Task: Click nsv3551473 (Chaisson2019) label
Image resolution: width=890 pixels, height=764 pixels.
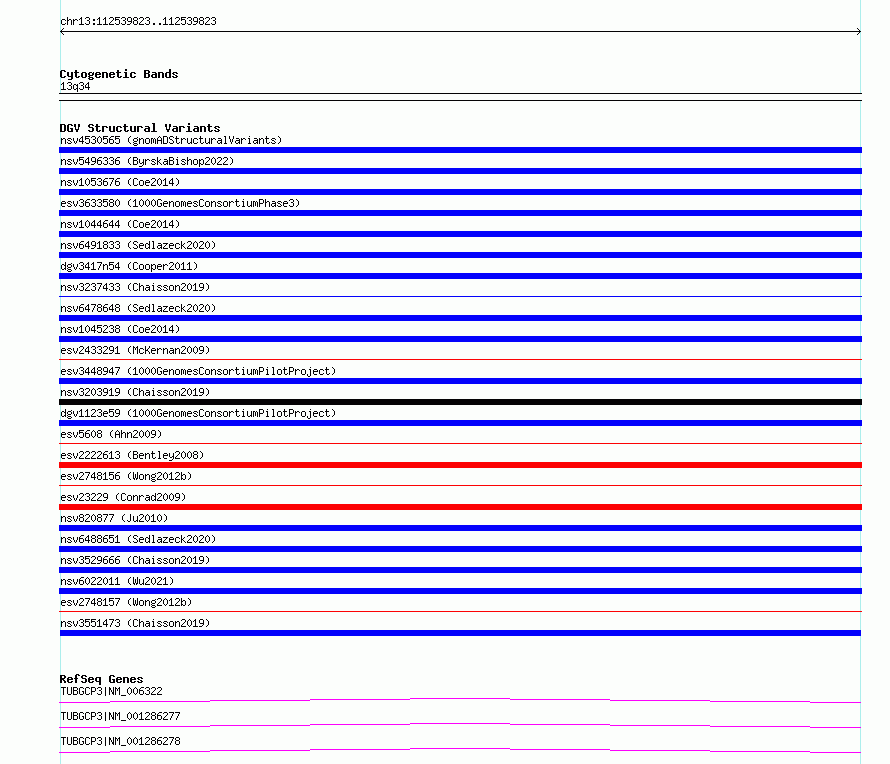Action: pyautogui.click(x=135, y=623)
